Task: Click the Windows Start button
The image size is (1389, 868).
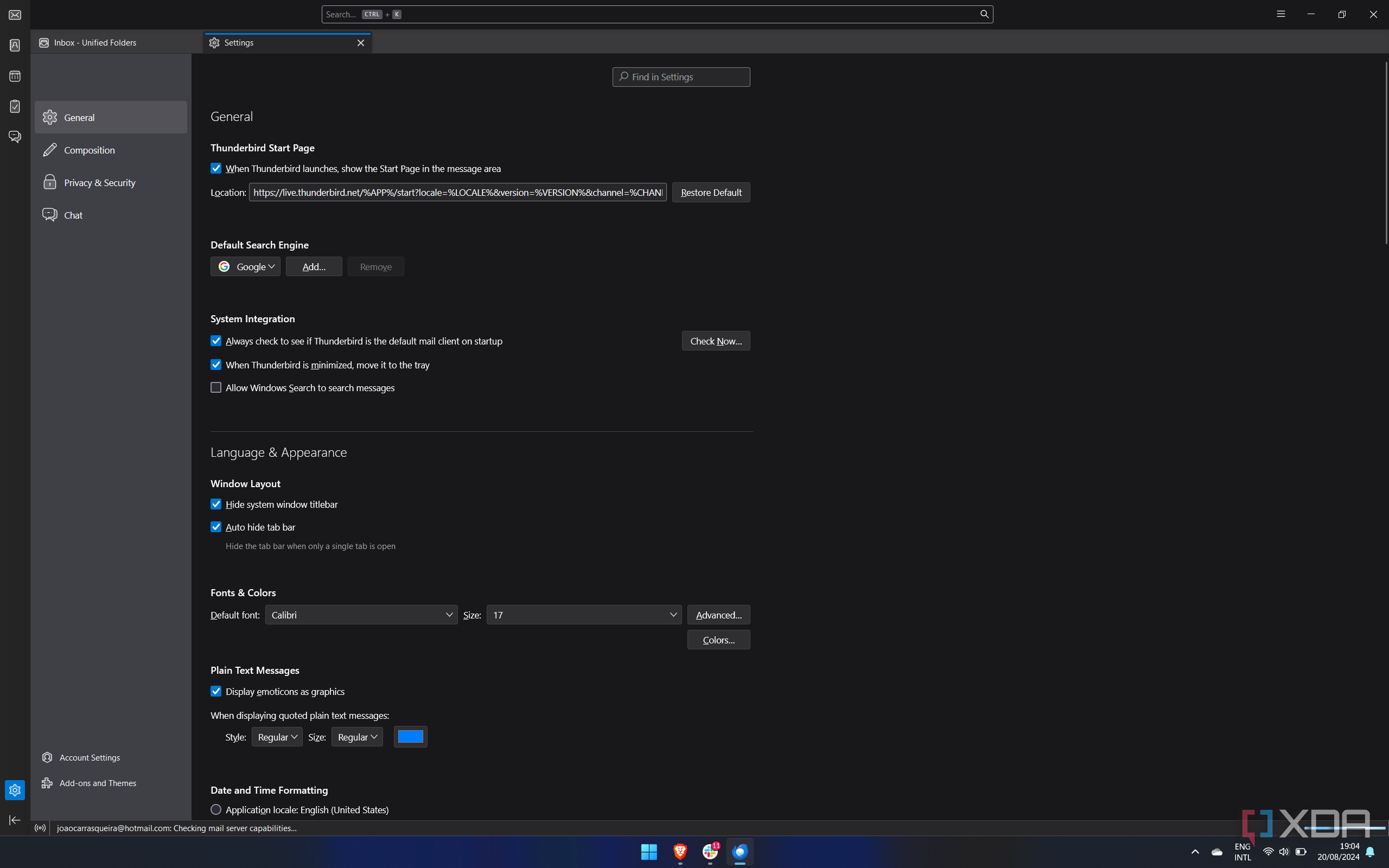Action: click(649, 852)
